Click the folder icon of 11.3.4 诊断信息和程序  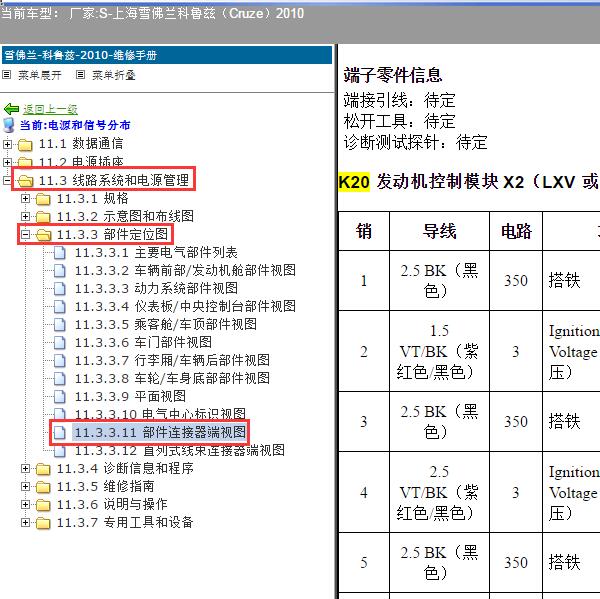point(43,469)
